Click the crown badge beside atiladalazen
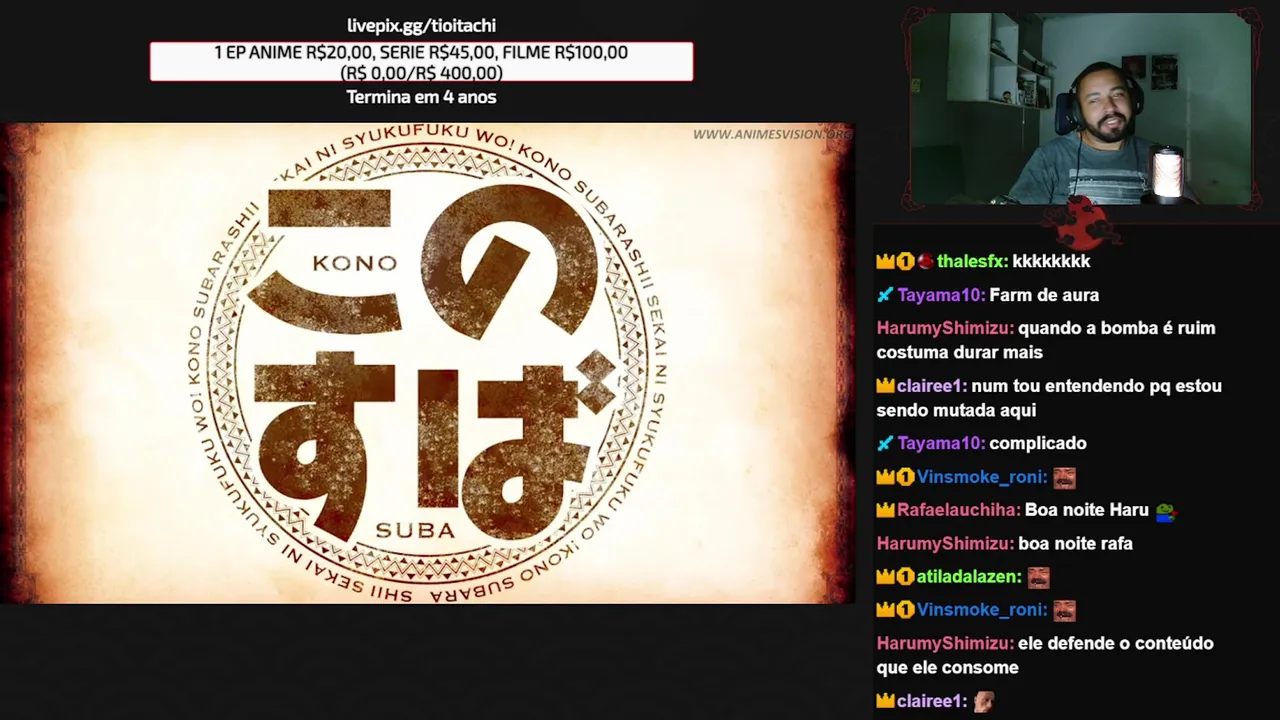The width and height of the screenshot is (1280, 720). 885,577
